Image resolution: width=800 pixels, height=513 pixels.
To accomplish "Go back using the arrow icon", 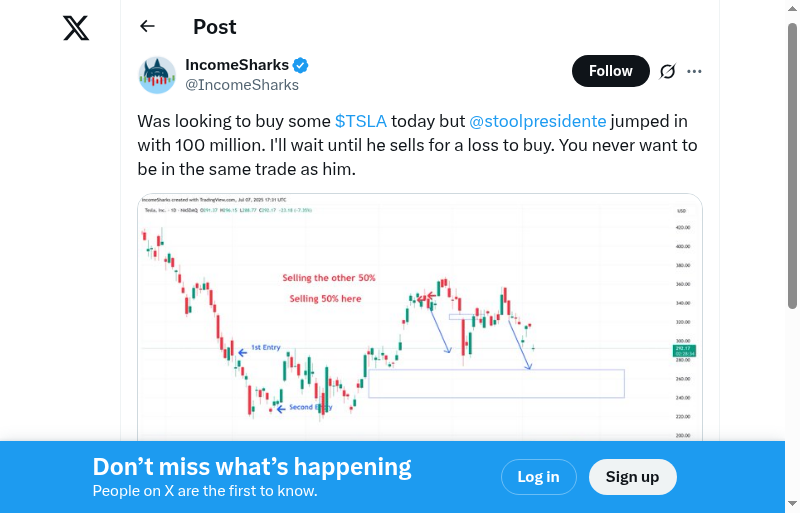I will [x=148, y=27].
